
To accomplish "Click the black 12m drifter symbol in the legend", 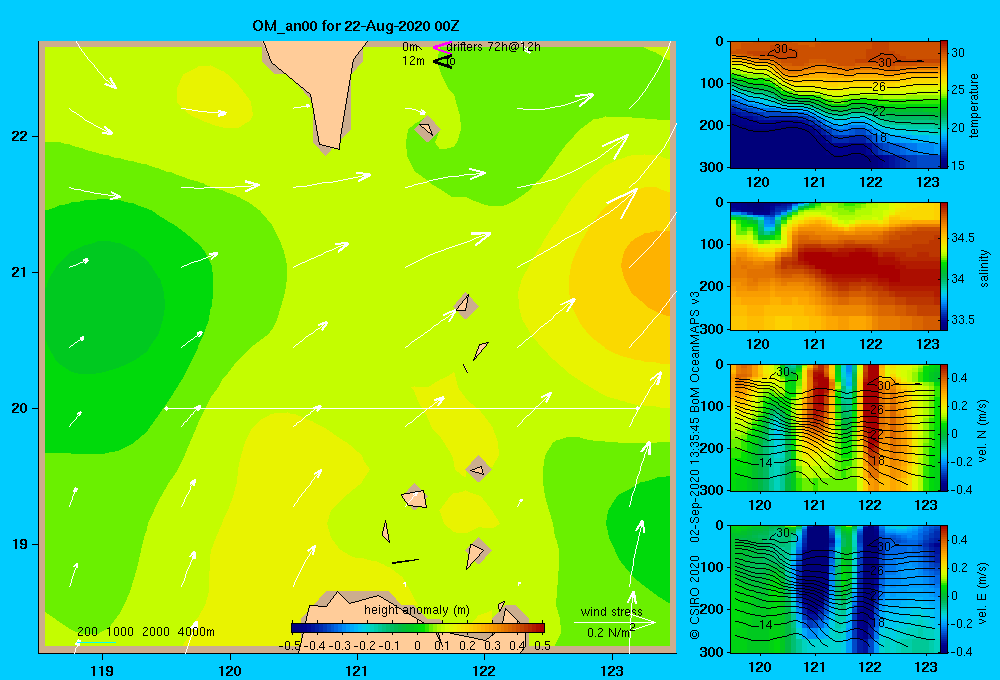I will point(443,61).
